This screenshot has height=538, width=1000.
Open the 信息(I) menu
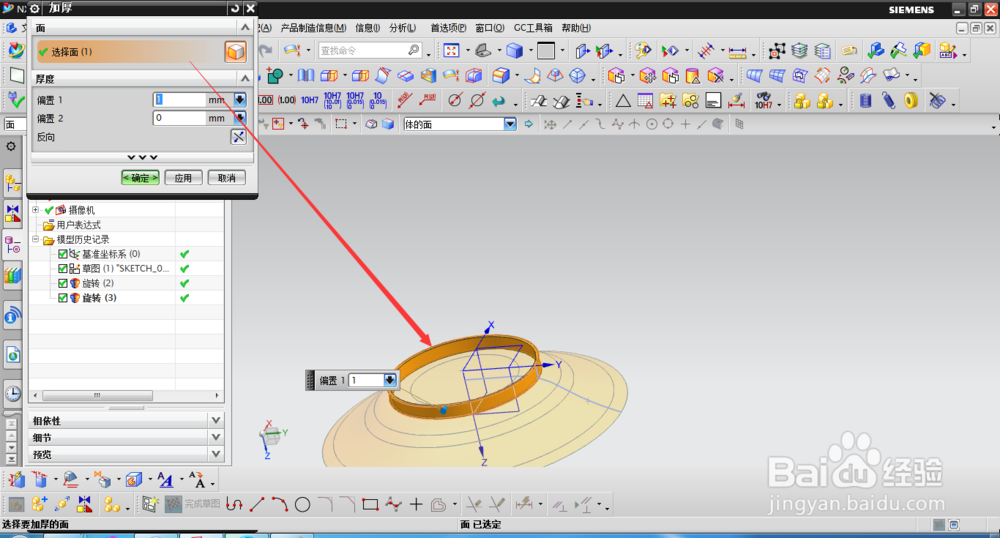click(367, 27)
